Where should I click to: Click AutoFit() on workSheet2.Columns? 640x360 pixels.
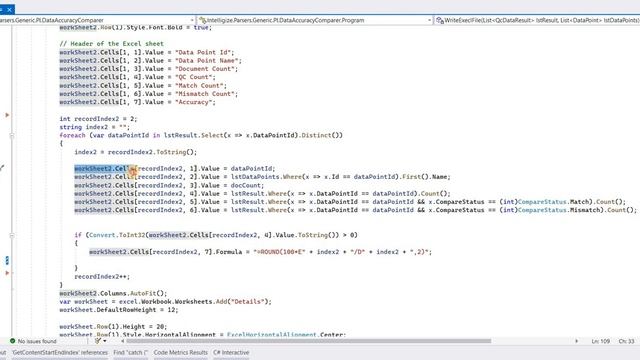point(147,293)
